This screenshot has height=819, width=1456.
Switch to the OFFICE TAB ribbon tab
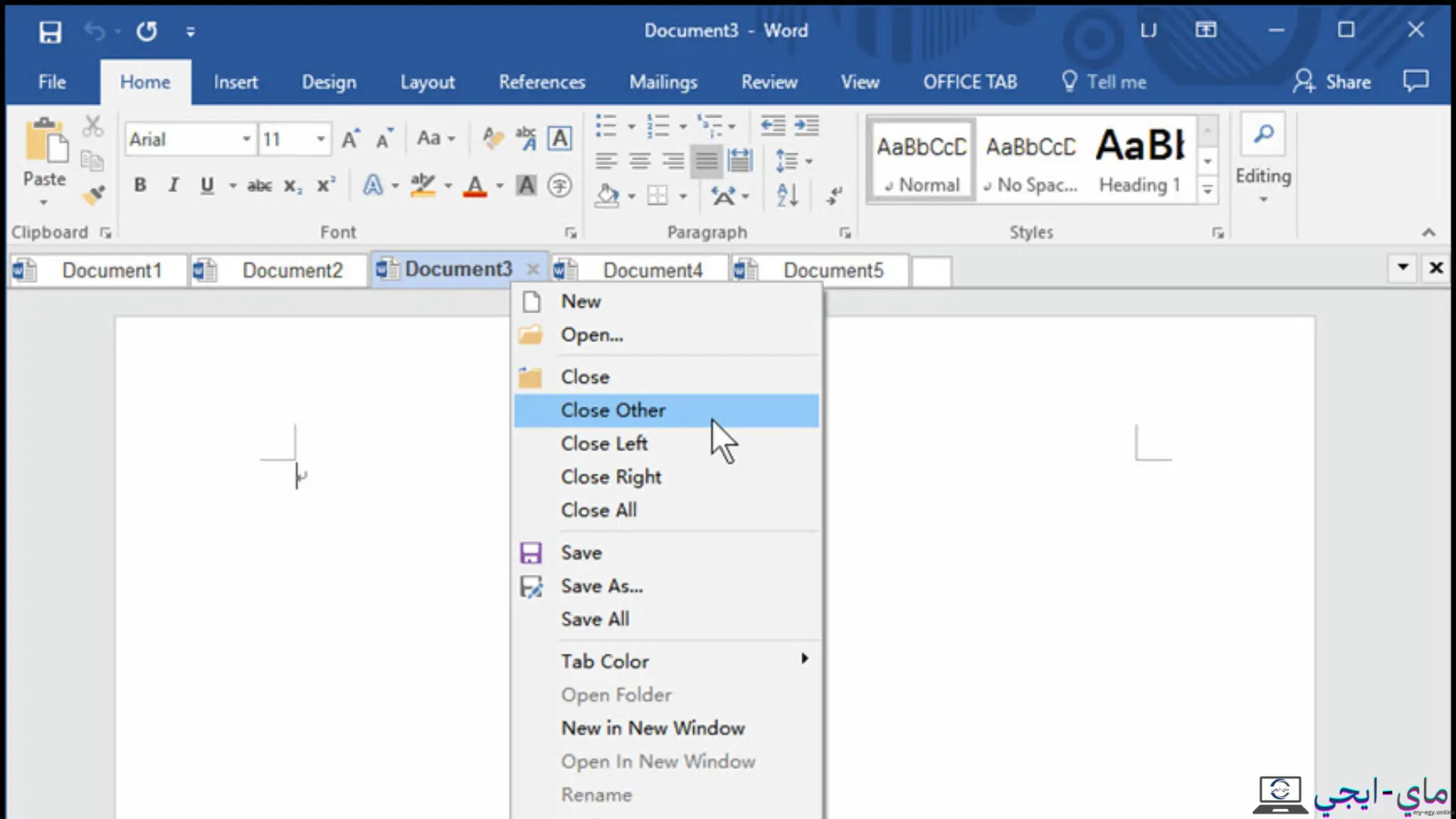coord(970,82)
